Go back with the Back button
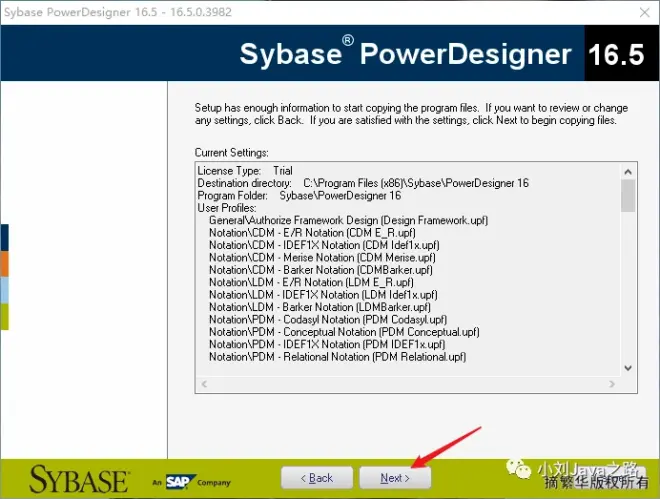The image size is (660, 499). point(317,478)
